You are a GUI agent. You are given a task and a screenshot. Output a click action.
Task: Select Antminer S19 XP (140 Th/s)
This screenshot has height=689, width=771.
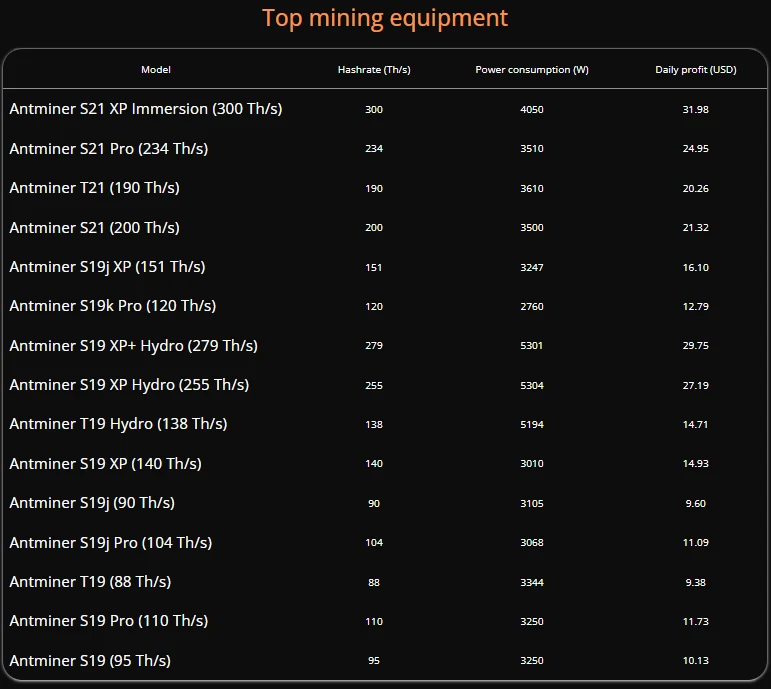105,464
